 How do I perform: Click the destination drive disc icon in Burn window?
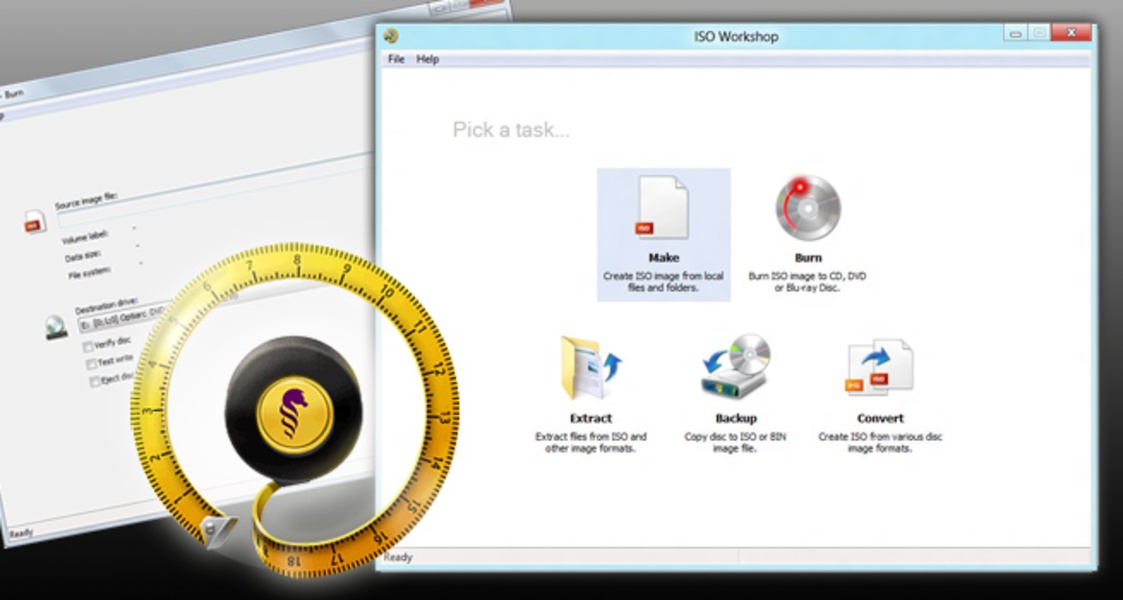pyautogui.click(x=56, y=326)
